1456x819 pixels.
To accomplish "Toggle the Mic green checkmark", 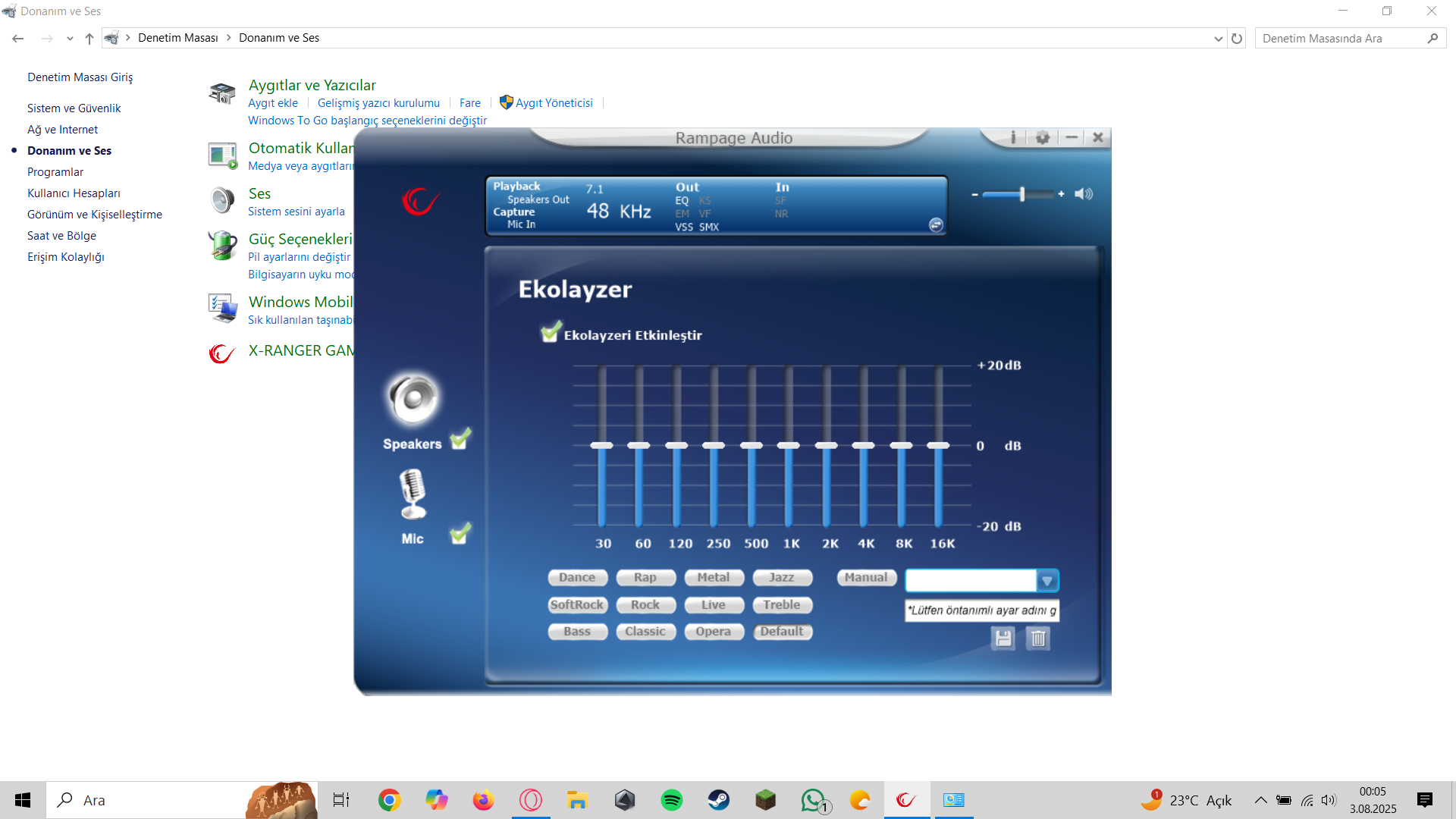I will coord(460,535).
